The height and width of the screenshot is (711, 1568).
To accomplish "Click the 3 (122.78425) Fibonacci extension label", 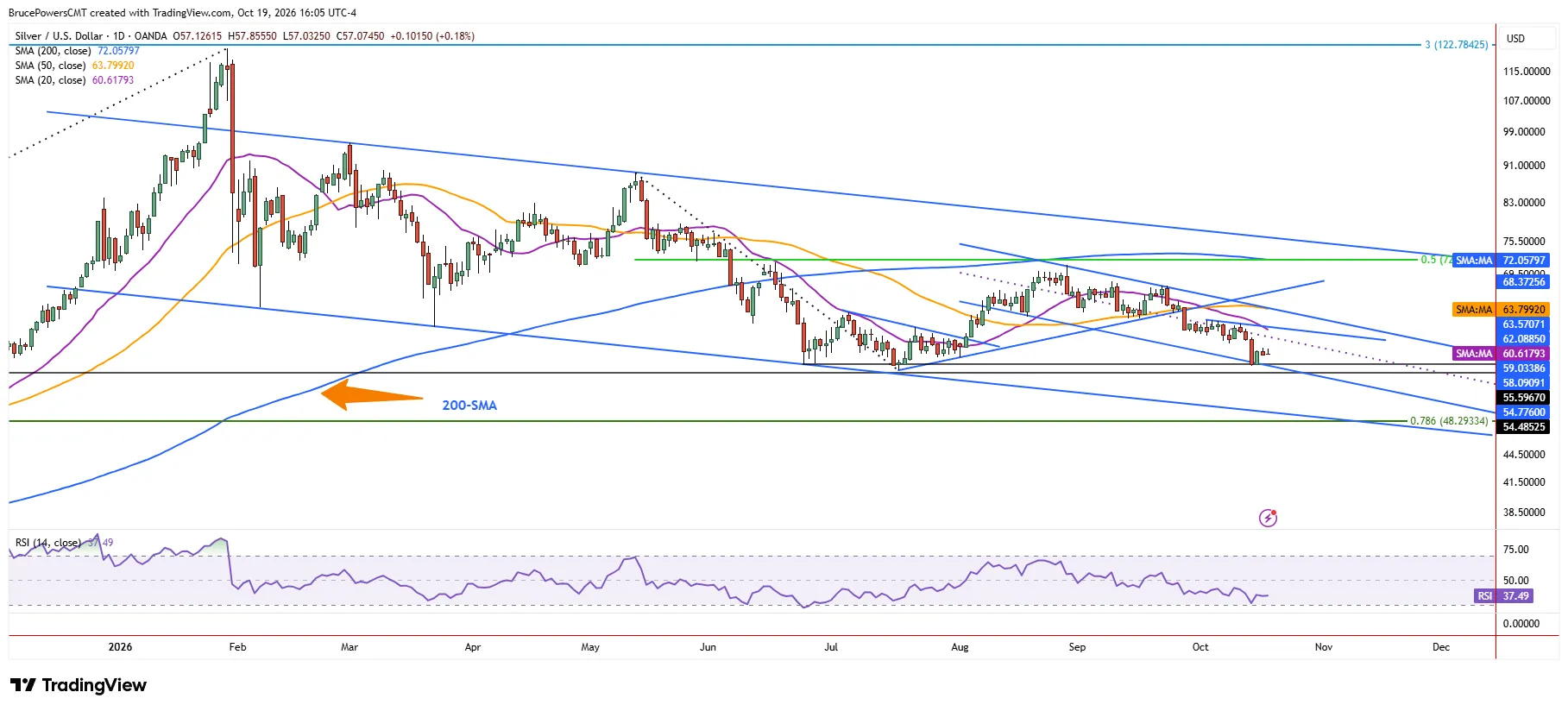I will tap(1456, 44).
